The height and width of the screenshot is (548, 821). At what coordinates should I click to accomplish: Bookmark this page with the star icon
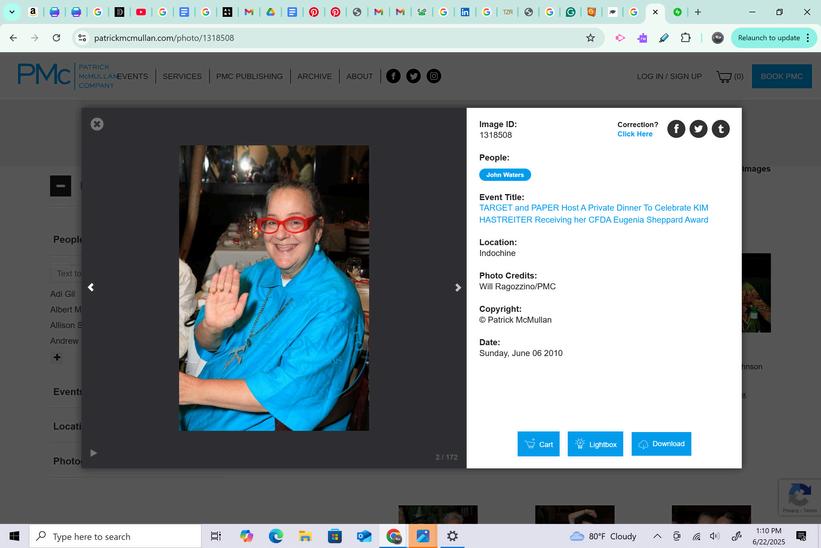point(590,38)
